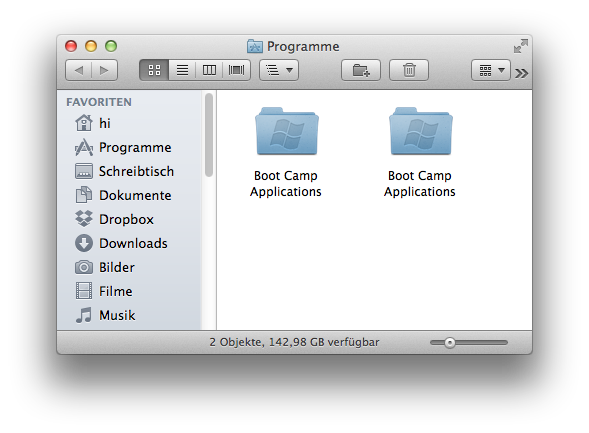Image resolution: width=589 pixels, height=433 pixels.
Task: Open the hi home folder in sidebar
Action: pos(129,123)
